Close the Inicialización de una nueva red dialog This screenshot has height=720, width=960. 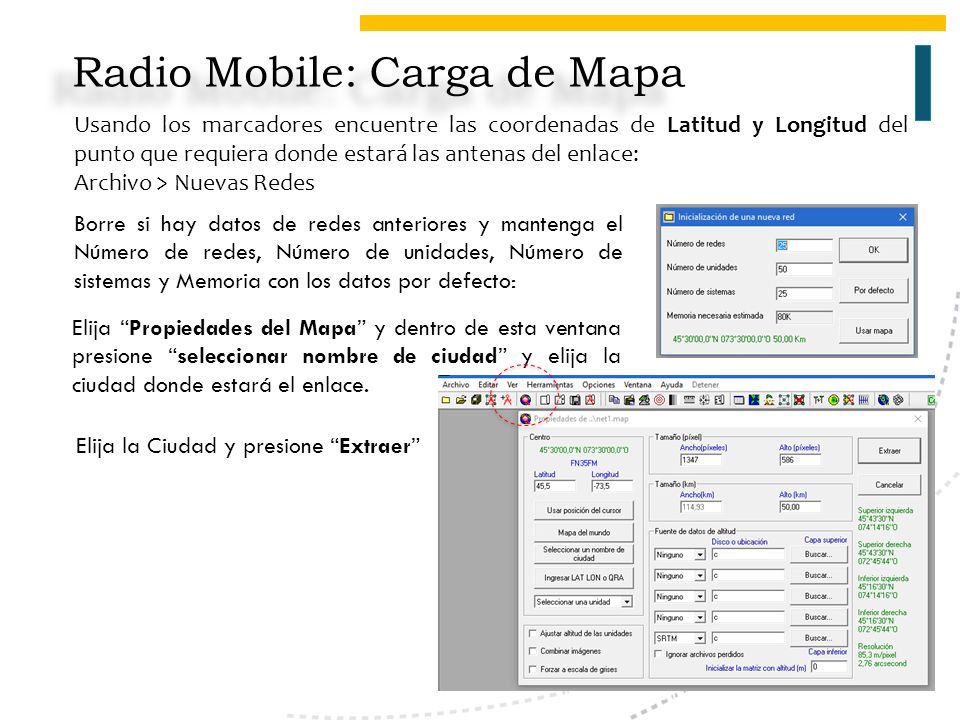coord(902,217)
